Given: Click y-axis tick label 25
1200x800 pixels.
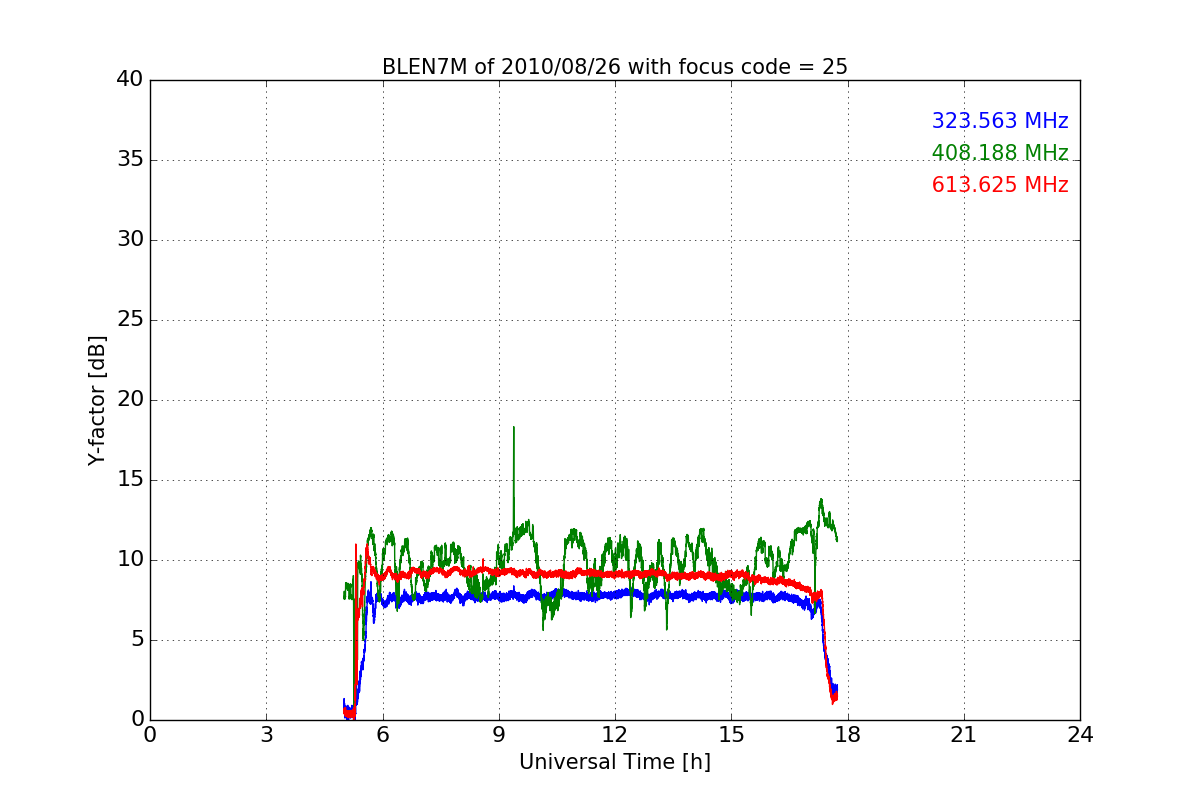Looking at the screenshot, I should point(130,320).
